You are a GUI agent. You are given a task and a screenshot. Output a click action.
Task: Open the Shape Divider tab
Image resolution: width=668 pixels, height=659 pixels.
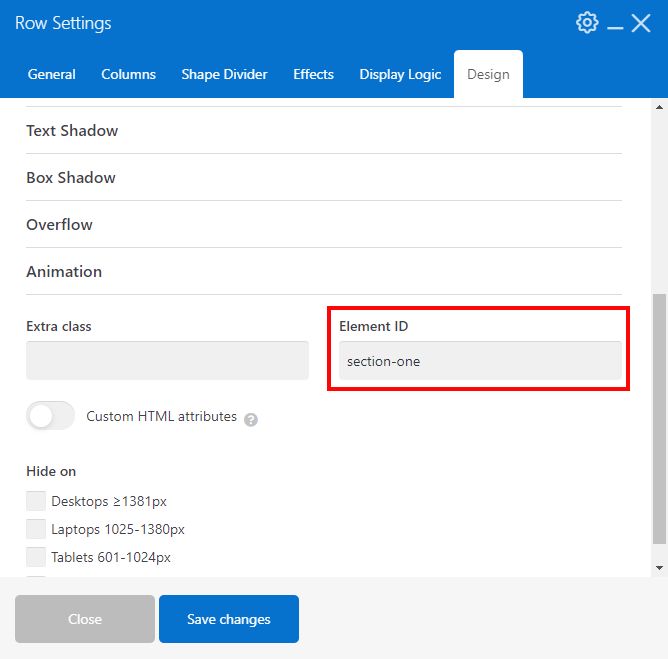point(224,74)
